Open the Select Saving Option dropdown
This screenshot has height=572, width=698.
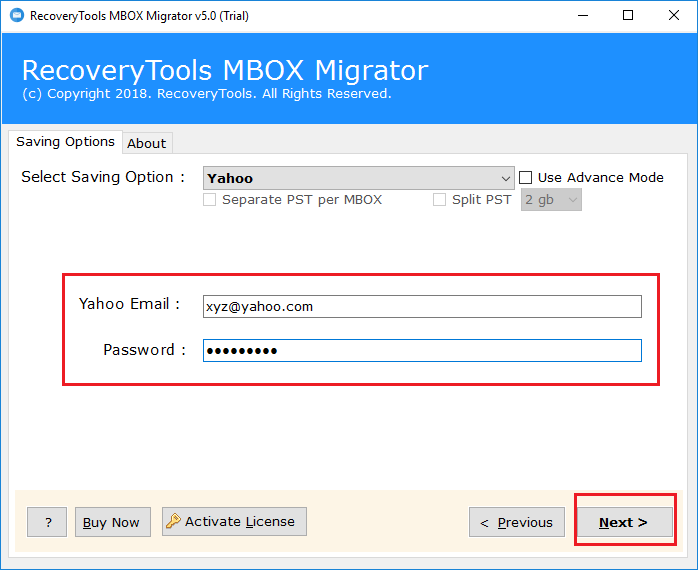point(358,178)
